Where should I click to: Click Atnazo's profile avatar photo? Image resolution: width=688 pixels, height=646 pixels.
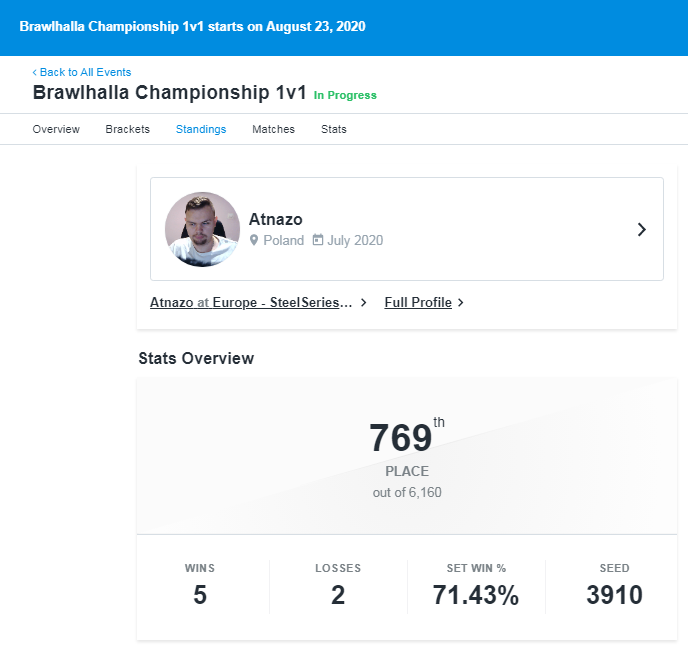pos(202,229)
